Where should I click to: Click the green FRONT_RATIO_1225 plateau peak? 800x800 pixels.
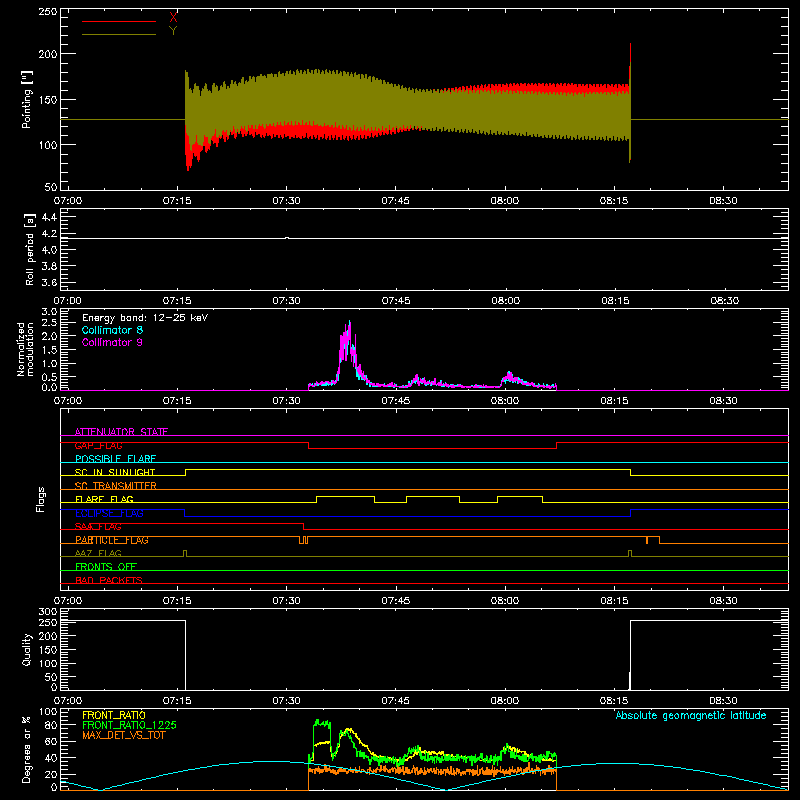tap(321, 722)
